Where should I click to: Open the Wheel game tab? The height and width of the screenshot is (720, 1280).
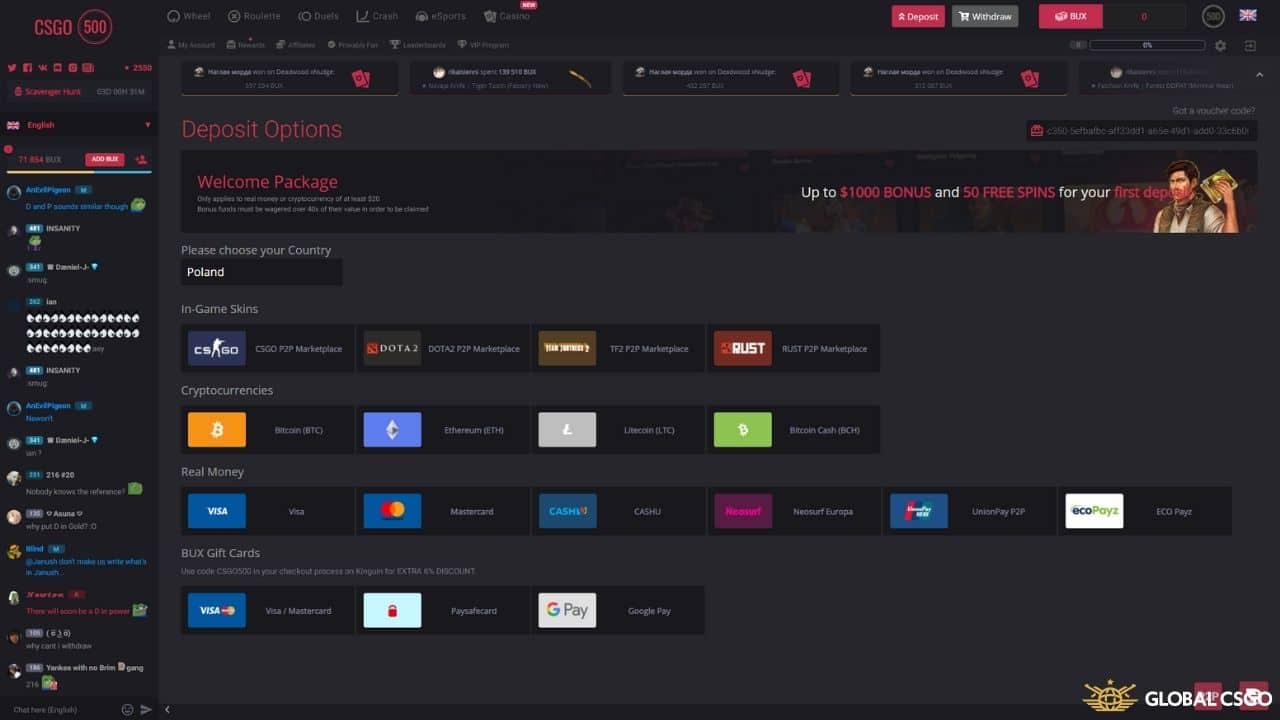click(x=189, y=16)
